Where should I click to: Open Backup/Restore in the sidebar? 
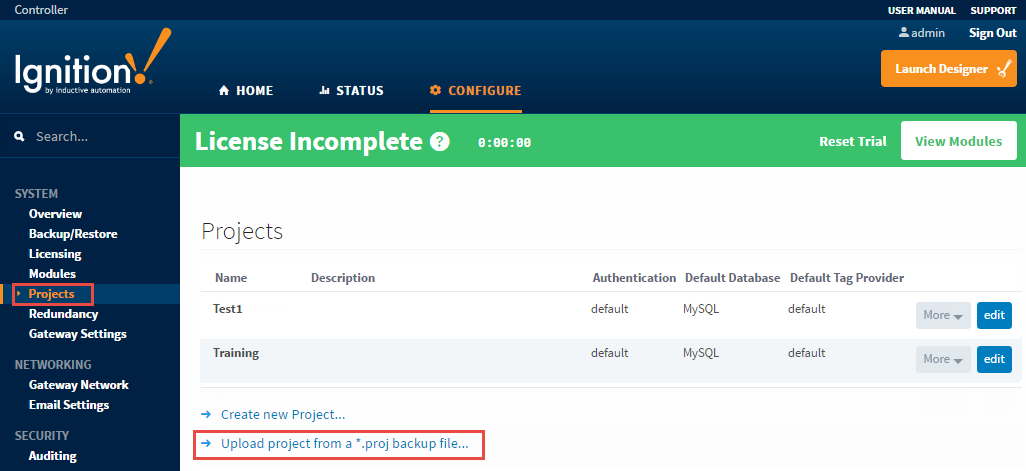[73, 234]
